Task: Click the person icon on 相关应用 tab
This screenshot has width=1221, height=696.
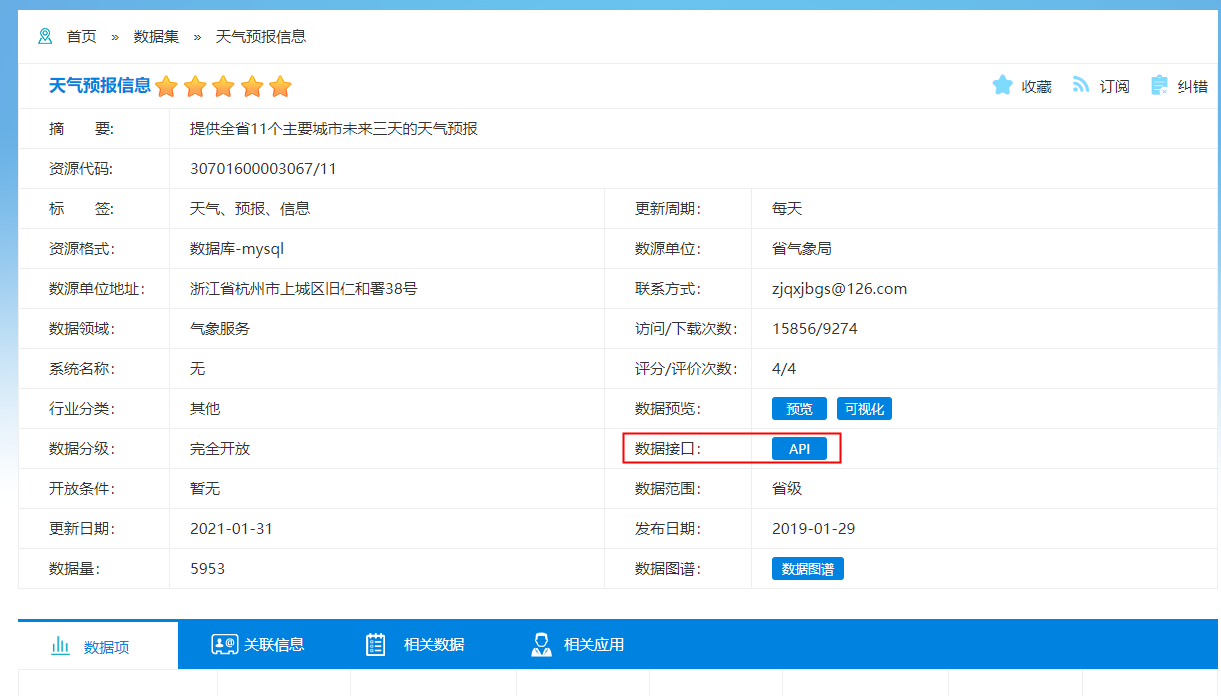Action: coord(541,645)
